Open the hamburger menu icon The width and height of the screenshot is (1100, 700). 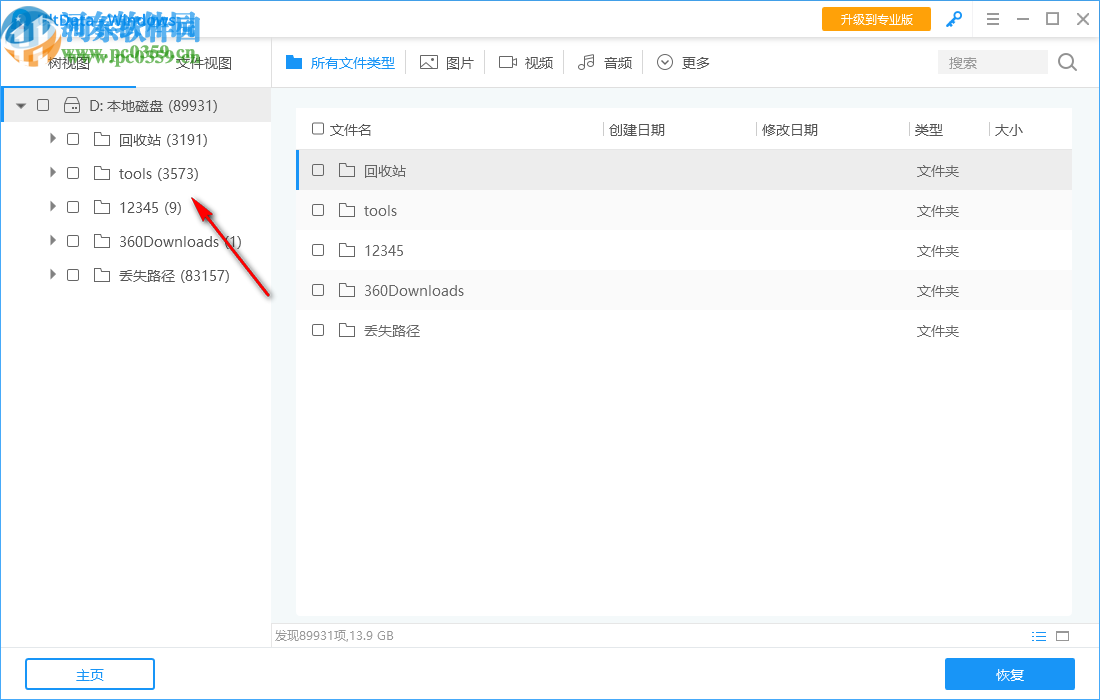993,18
